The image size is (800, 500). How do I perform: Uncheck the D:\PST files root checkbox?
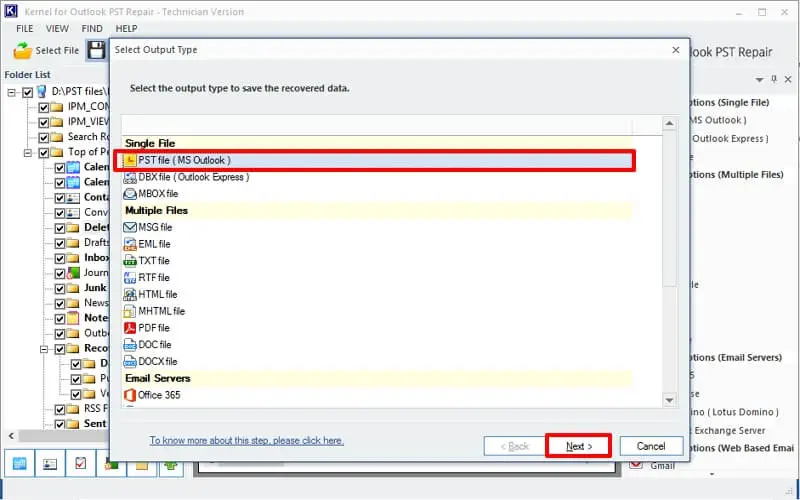point(28,92)
